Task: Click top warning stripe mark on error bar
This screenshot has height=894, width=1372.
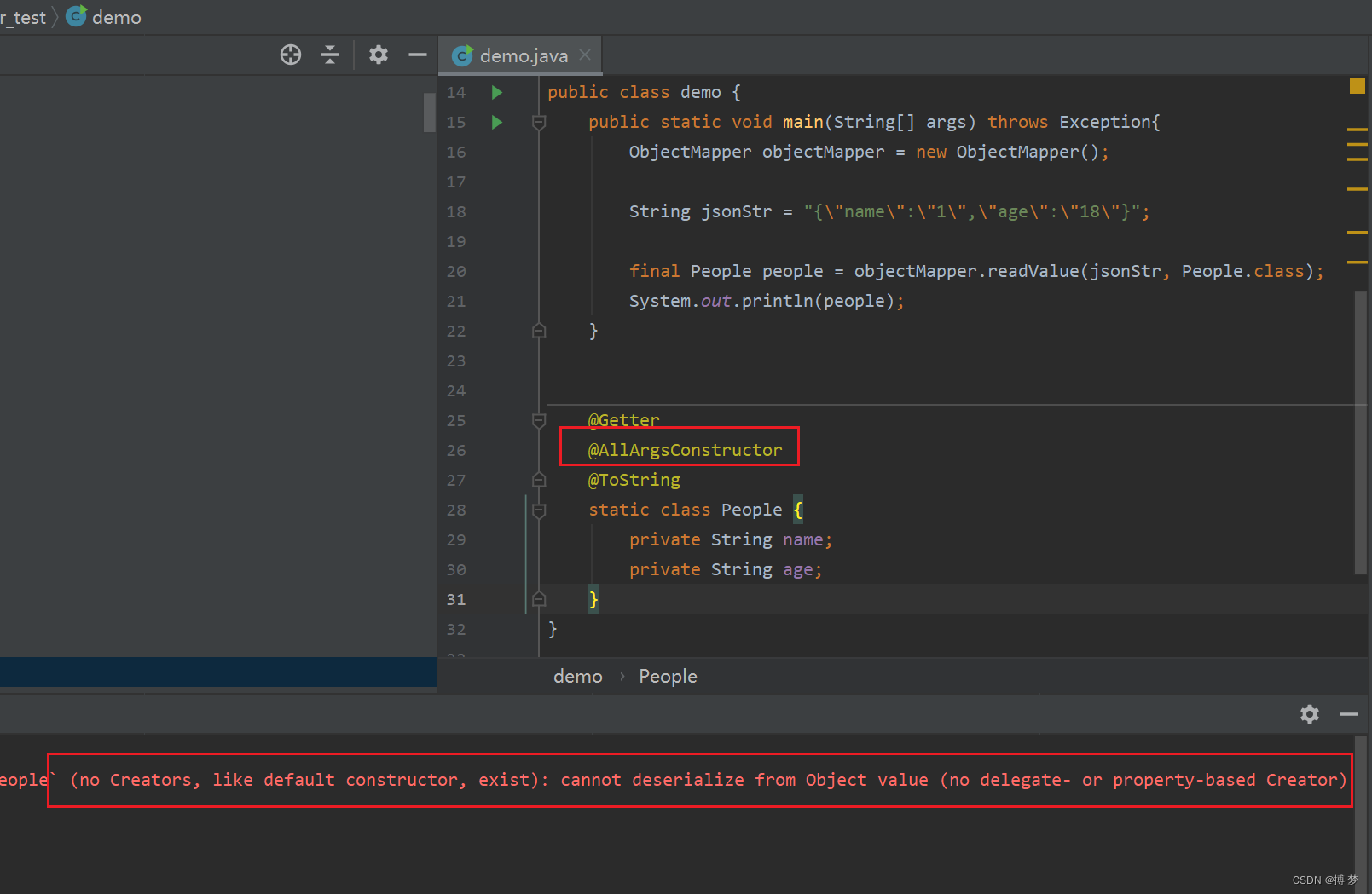Action: (1358, 129)
